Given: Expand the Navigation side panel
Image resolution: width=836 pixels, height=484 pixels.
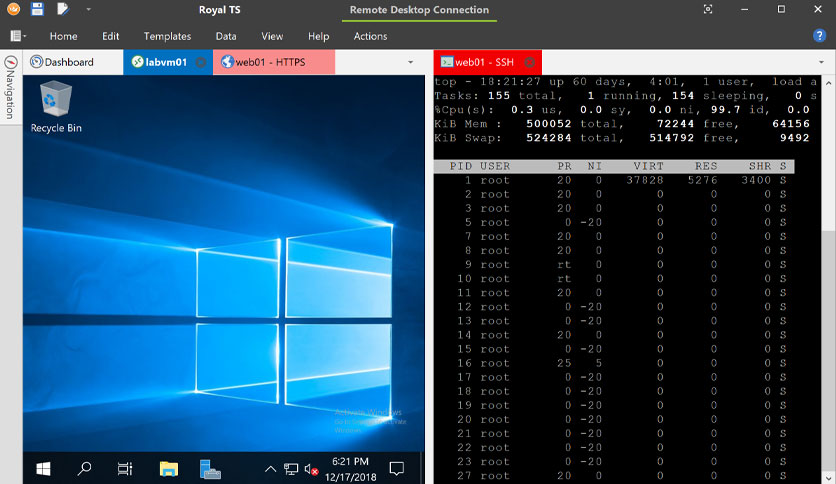Looking at the screenshot, I should coord(11,87).
